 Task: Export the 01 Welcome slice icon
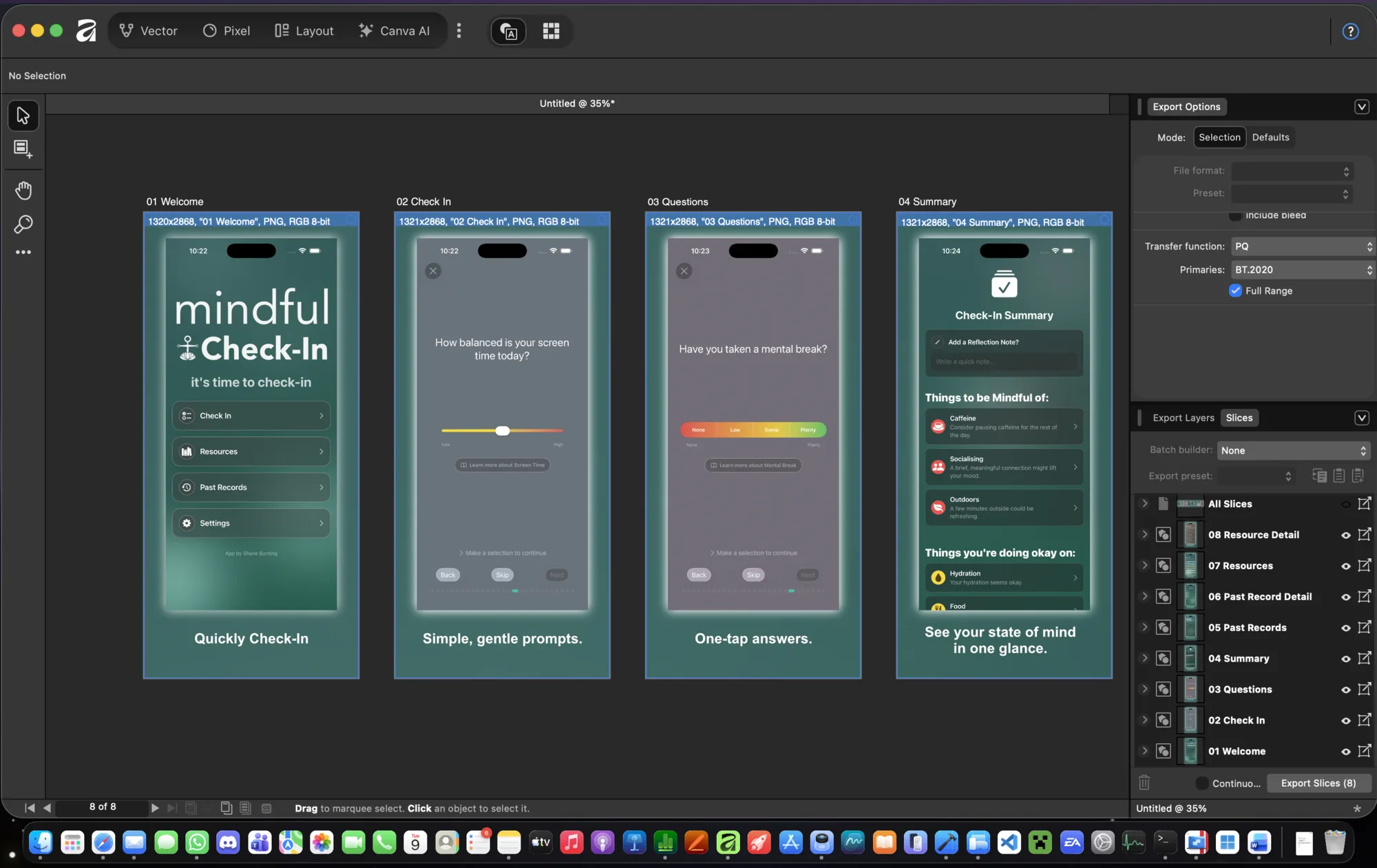click(1364, 751)
